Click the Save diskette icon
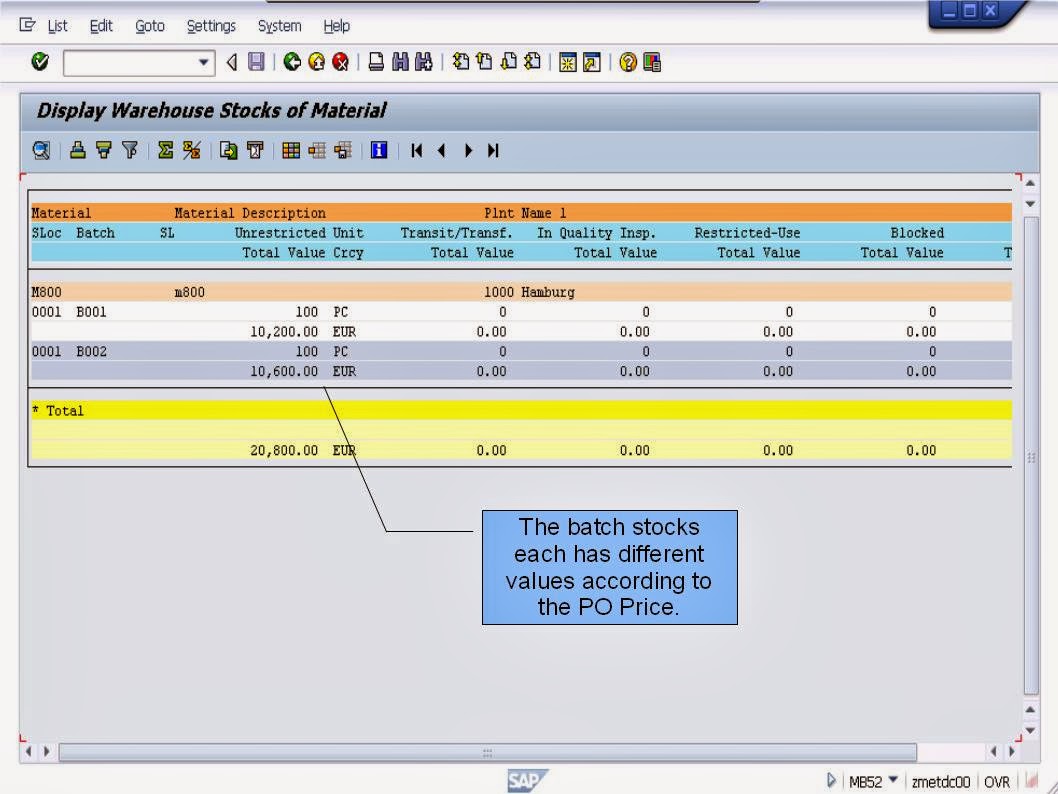Image resolution: width=1058 pixels, height=794 pixels. point(258,62)
